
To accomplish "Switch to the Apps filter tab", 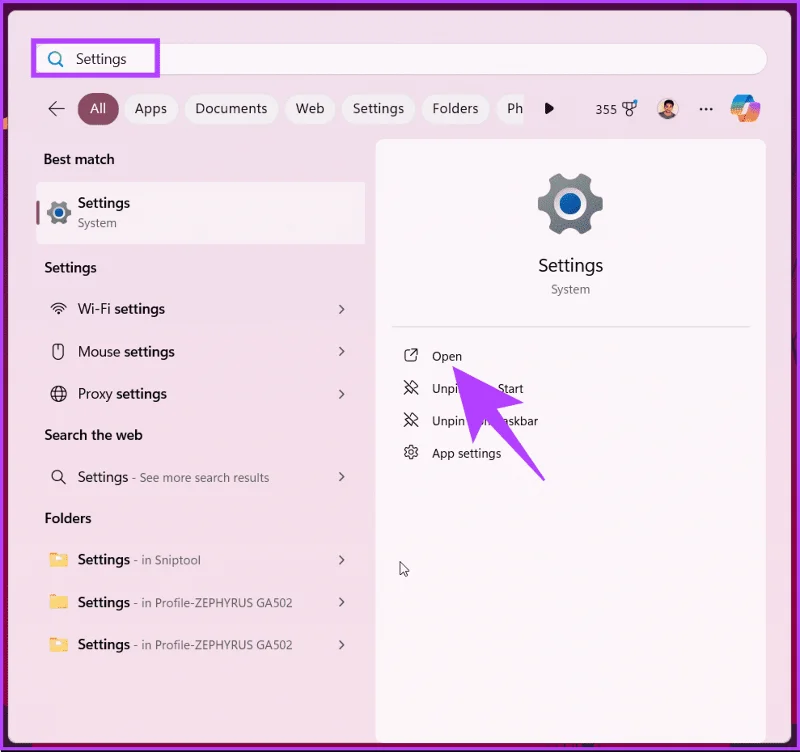I will (x=151, y=109).
